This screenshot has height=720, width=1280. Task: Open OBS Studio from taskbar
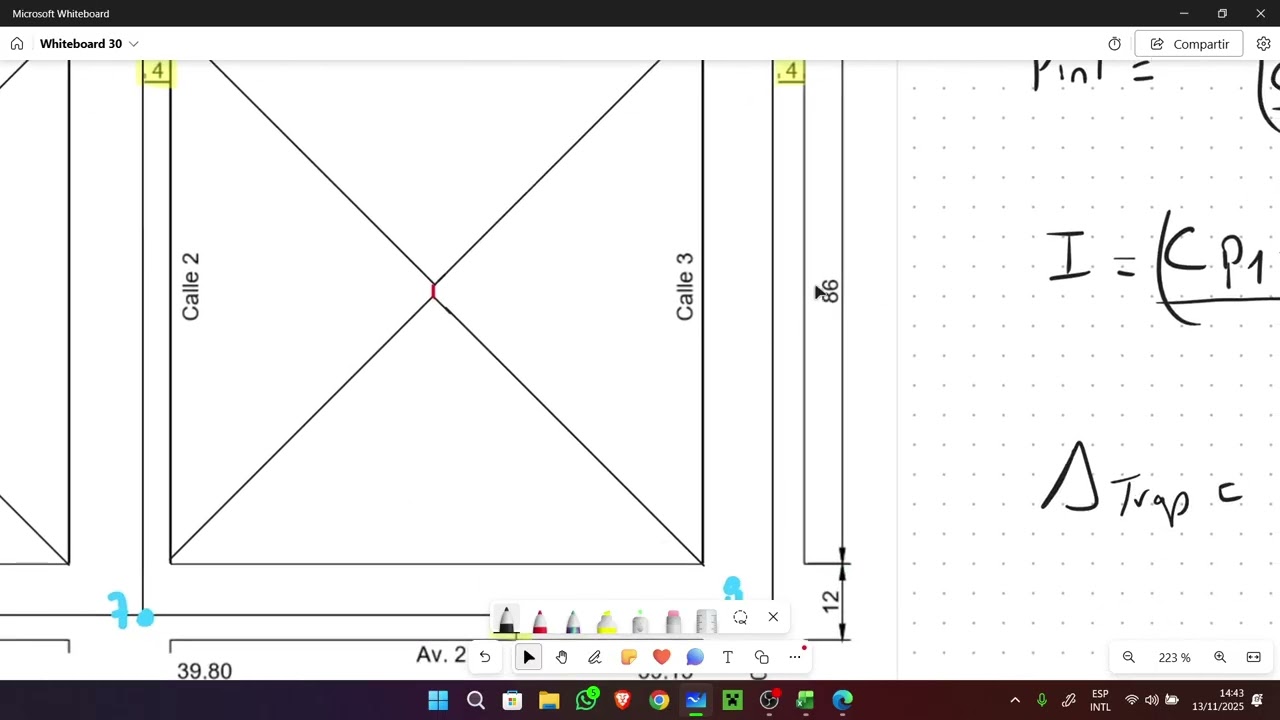click(x=769, y=700)
